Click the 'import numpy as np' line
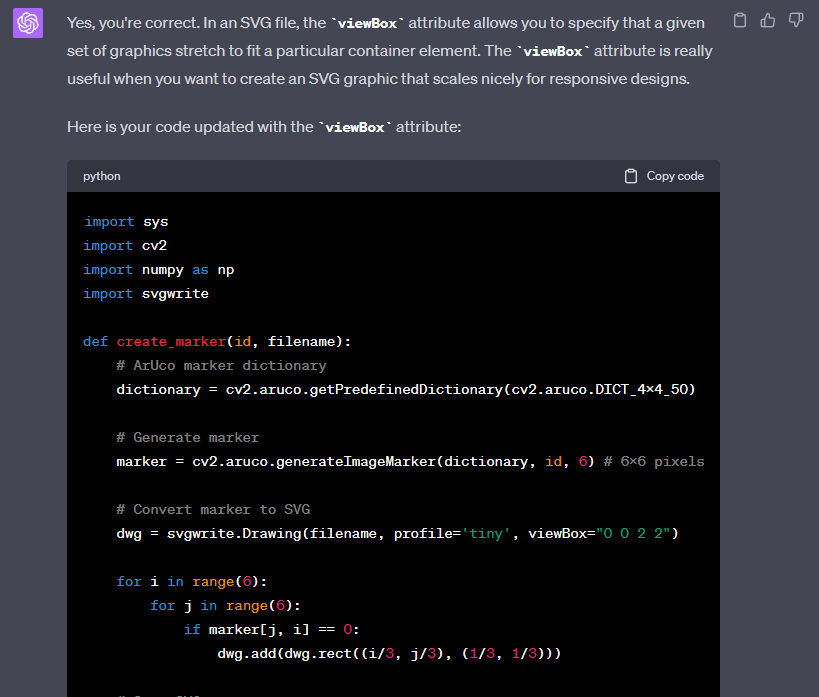819x697 pixels. pos(159,270)
